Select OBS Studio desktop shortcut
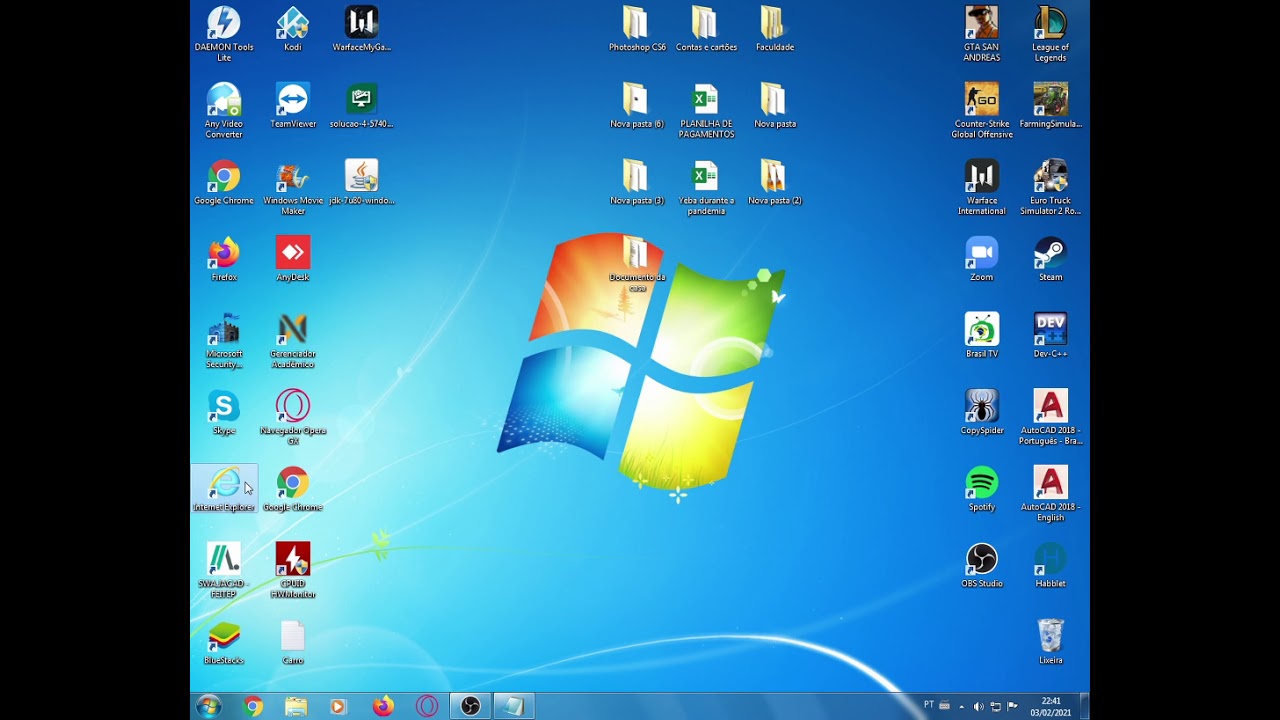The height and width of the screenshot is (720, 1280). [981, 565]
